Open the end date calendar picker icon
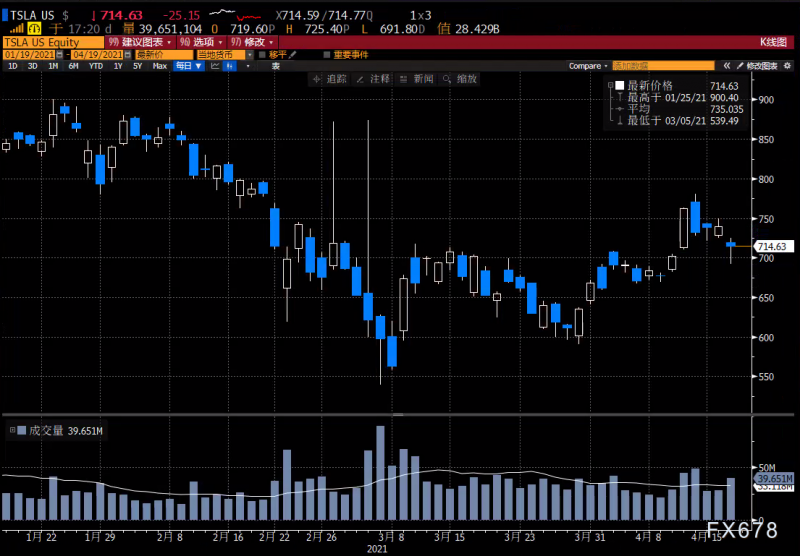Screen dimensions: 800x556 (128, 55)
